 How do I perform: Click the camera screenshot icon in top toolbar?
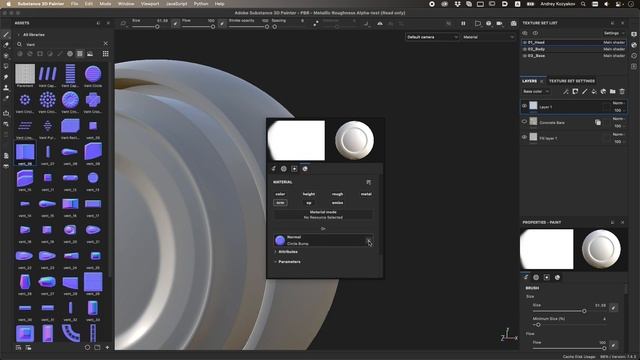pos(513,24)
